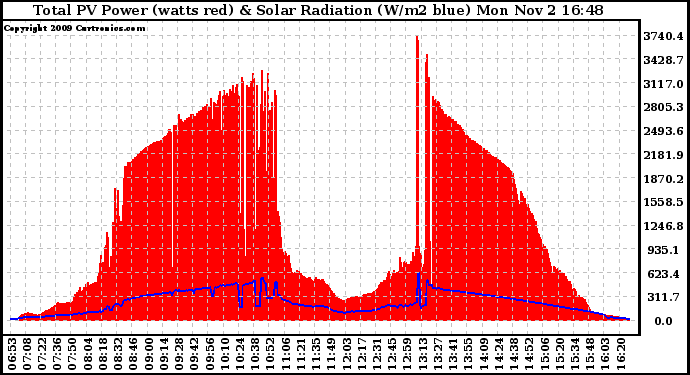Click the 12:45 time label
690x375 pixels.
[x=393, y=354]
